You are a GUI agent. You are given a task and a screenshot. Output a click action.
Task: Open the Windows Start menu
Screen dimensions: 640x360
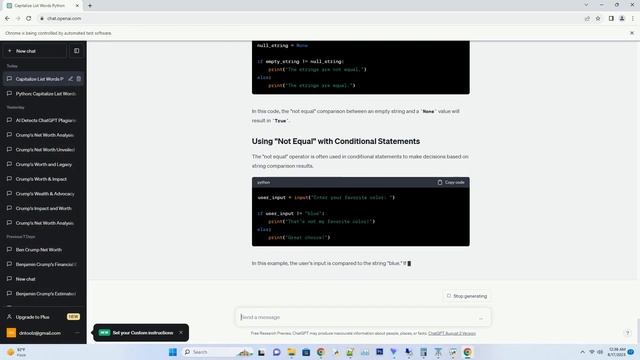(173, 352)
